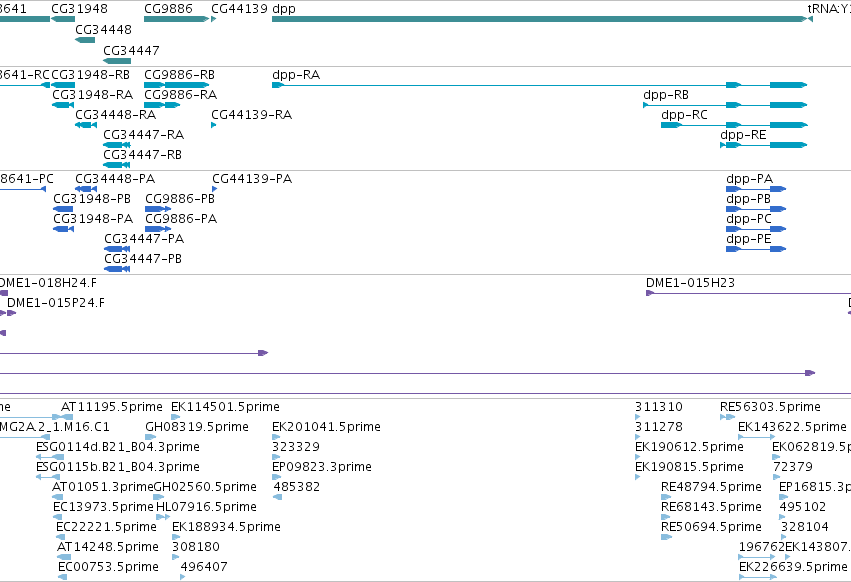Click the CG31948-RB transcript label
851x582 pixels.
(90, 74)
